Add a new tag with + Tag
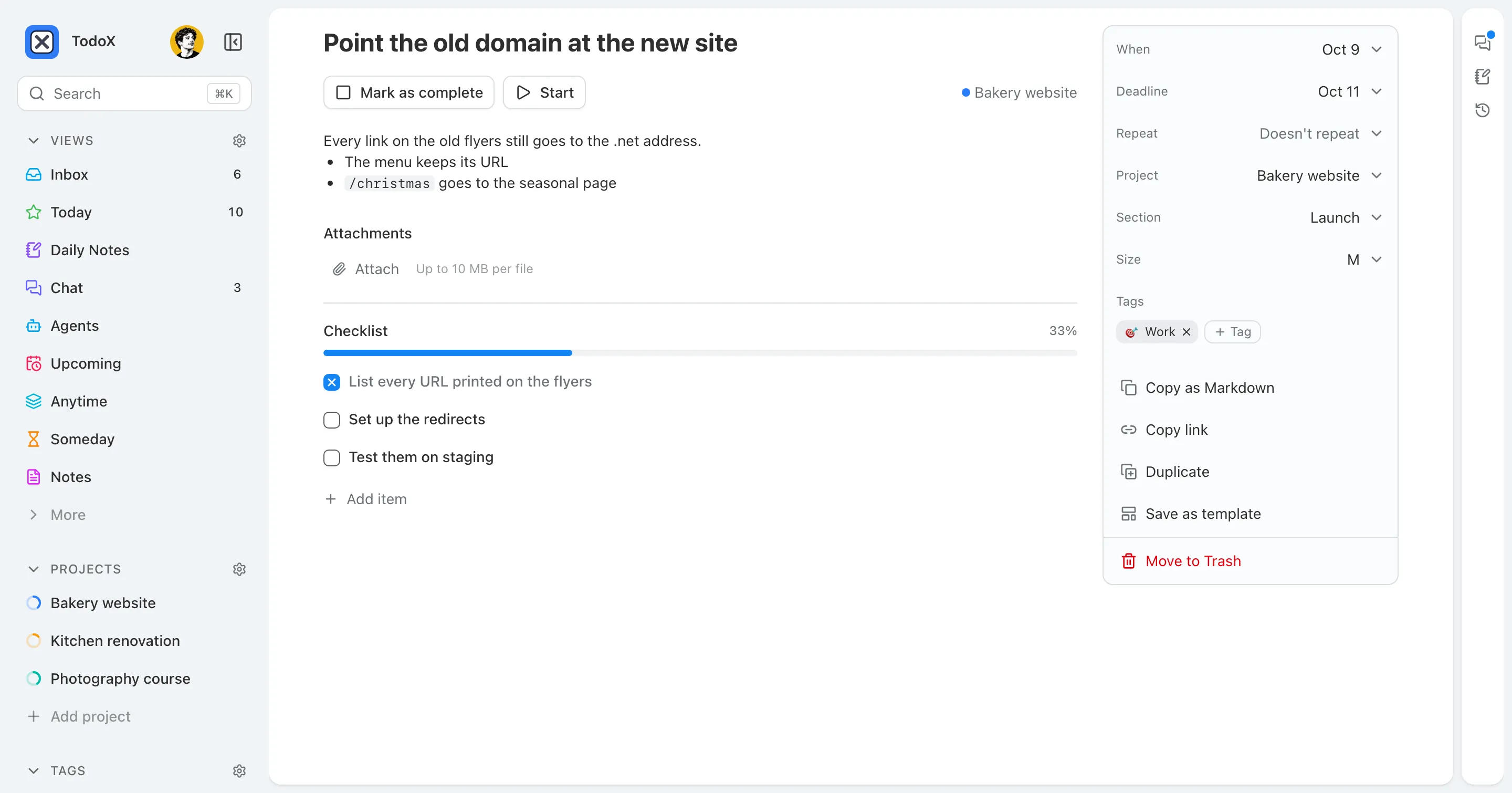The width and height of the screenshot is (1512, 793). (x=1233, y=331)
